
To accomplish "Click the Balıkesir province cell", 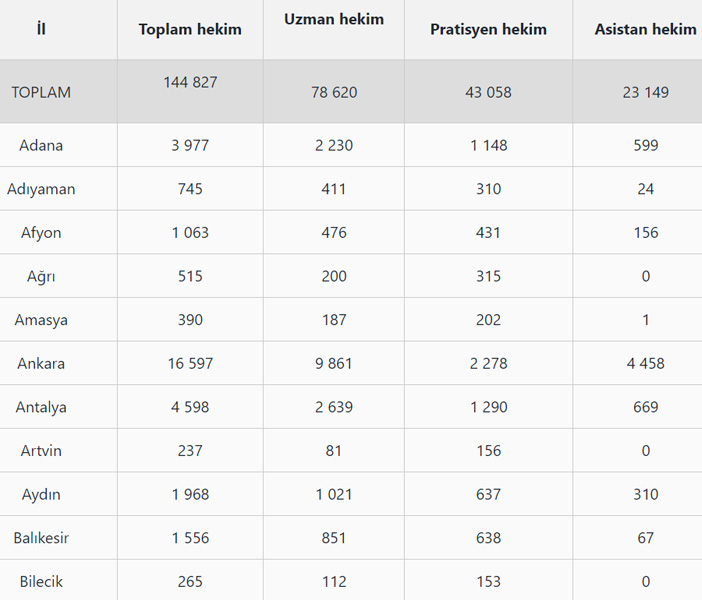I will [x=41, y=538].
